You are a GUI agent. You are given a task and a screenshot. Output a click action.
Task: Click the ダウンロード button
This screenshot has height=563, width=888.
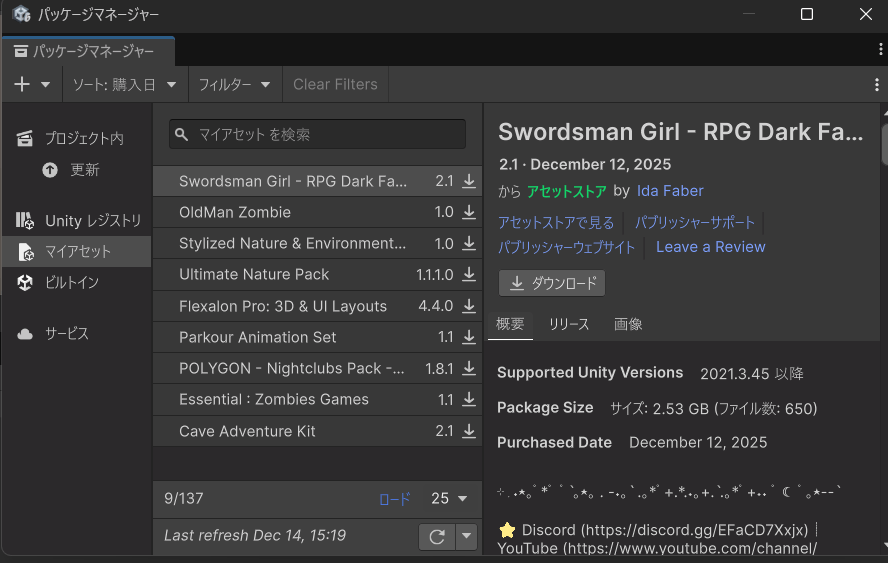(552, 283)
